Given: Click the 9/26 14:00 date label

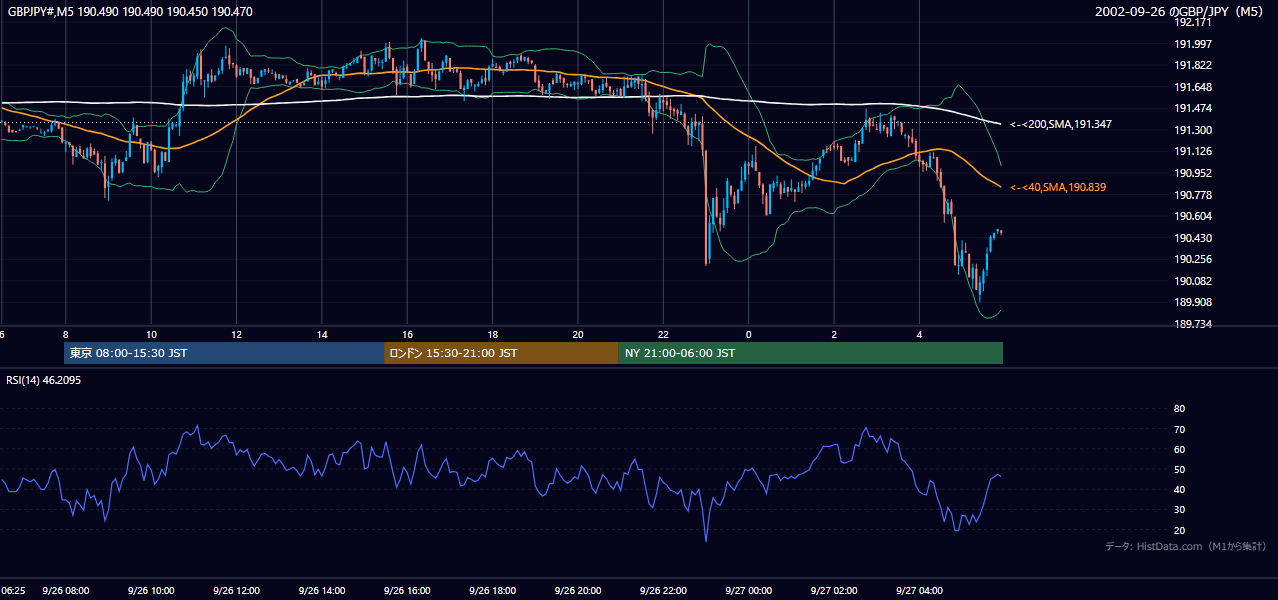Looking at the screenshot, I should (x=322, y=591).
